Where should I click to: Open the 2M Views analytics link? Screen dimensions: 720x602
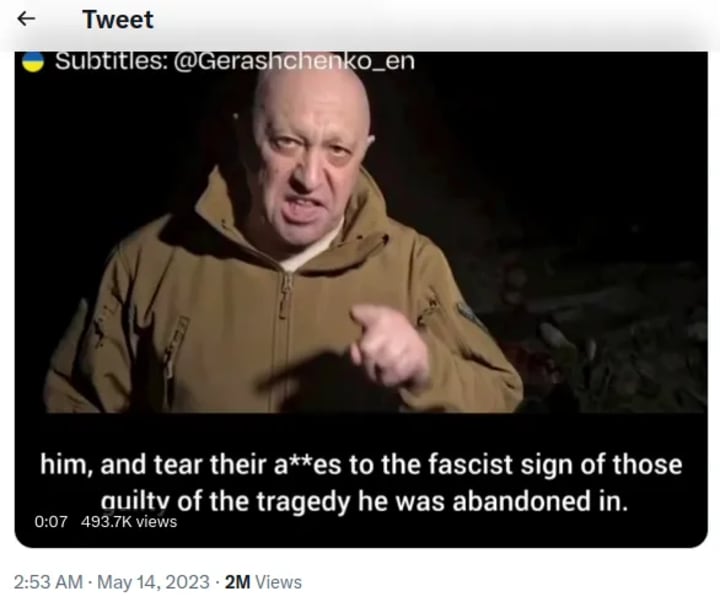point(263,582)
